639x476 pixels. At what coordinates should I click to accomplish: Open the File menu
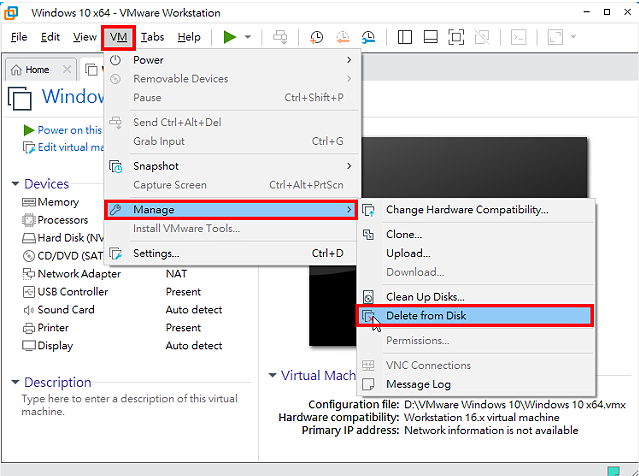tap(19, 37)
